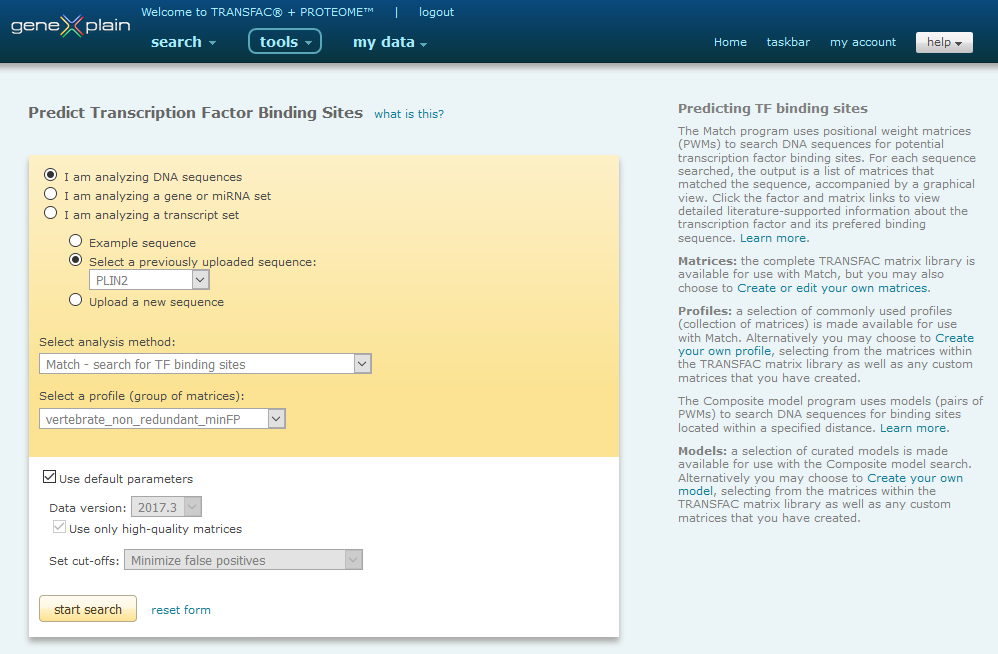Choose the Upload a new sequence option
Viewport: 998px width, 654px height.
(x=75, y=300)
